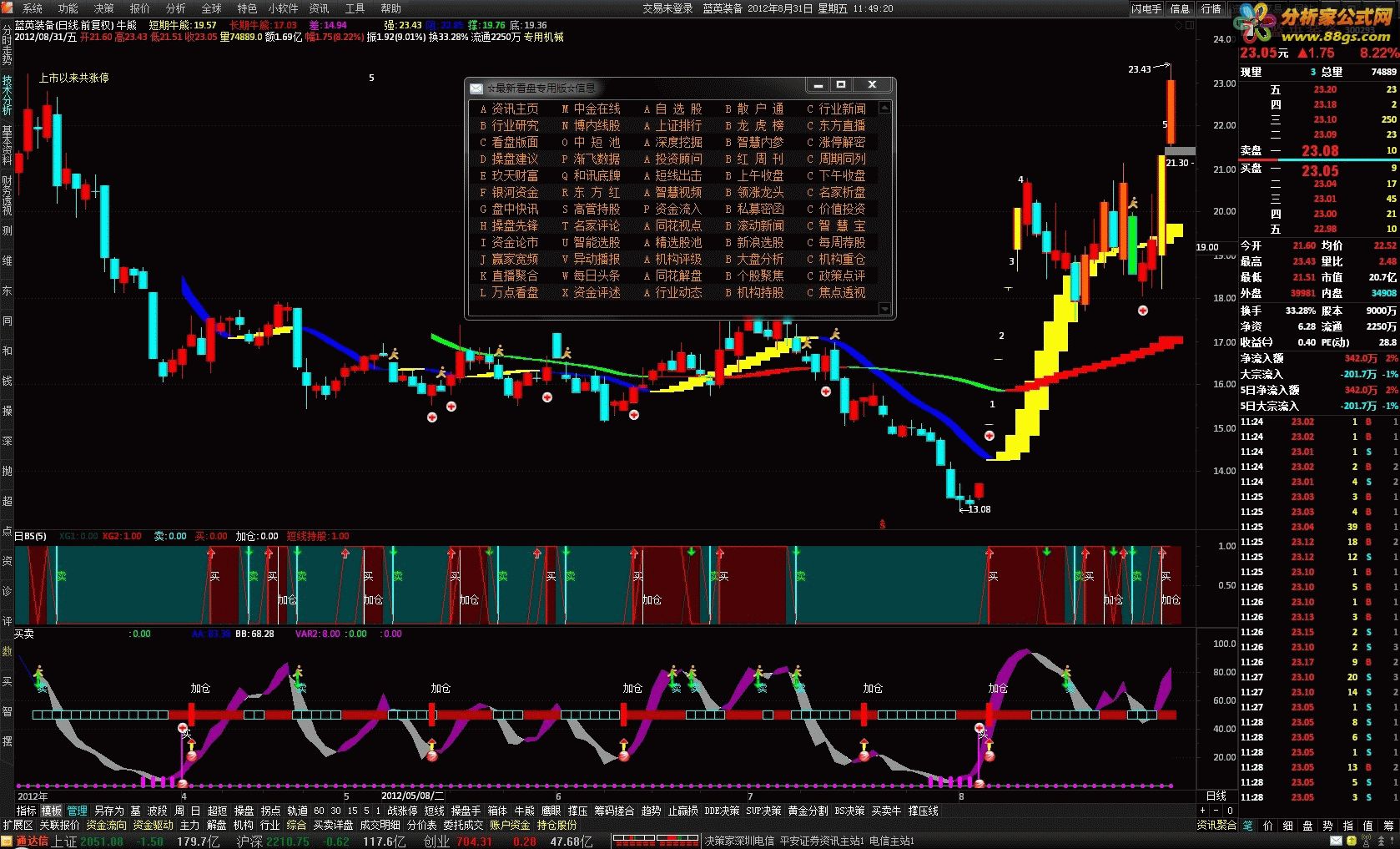1400x849 pixels.
Task: Click the 日线 period label
Action: pos(1216,796)
